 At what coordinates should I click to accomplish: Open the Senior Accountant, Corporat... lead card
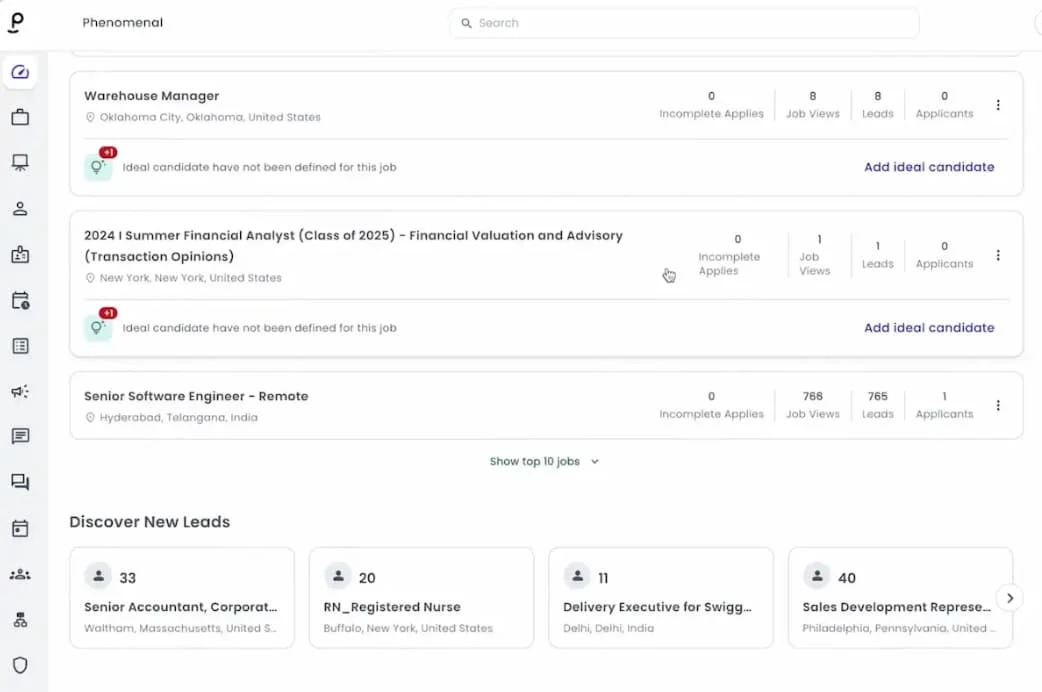click(x=182, y=598)
